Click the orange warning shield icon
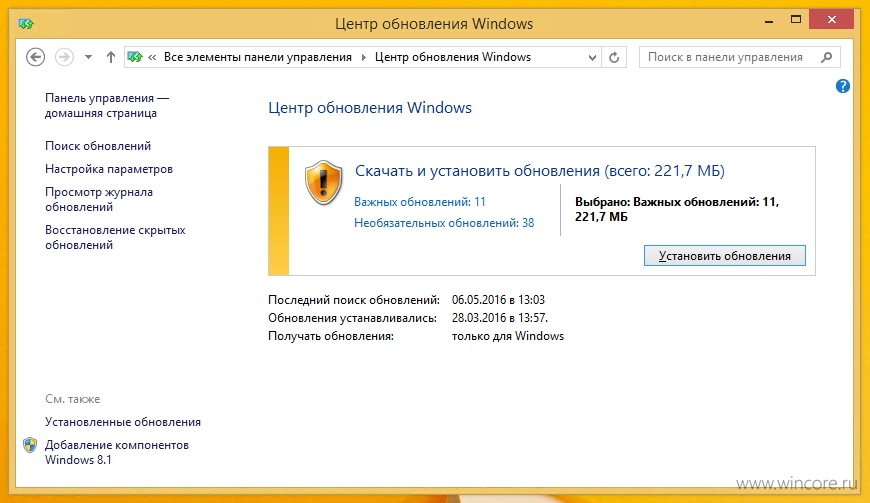This screenshot has height=503, width=870. tap(323, 182)
